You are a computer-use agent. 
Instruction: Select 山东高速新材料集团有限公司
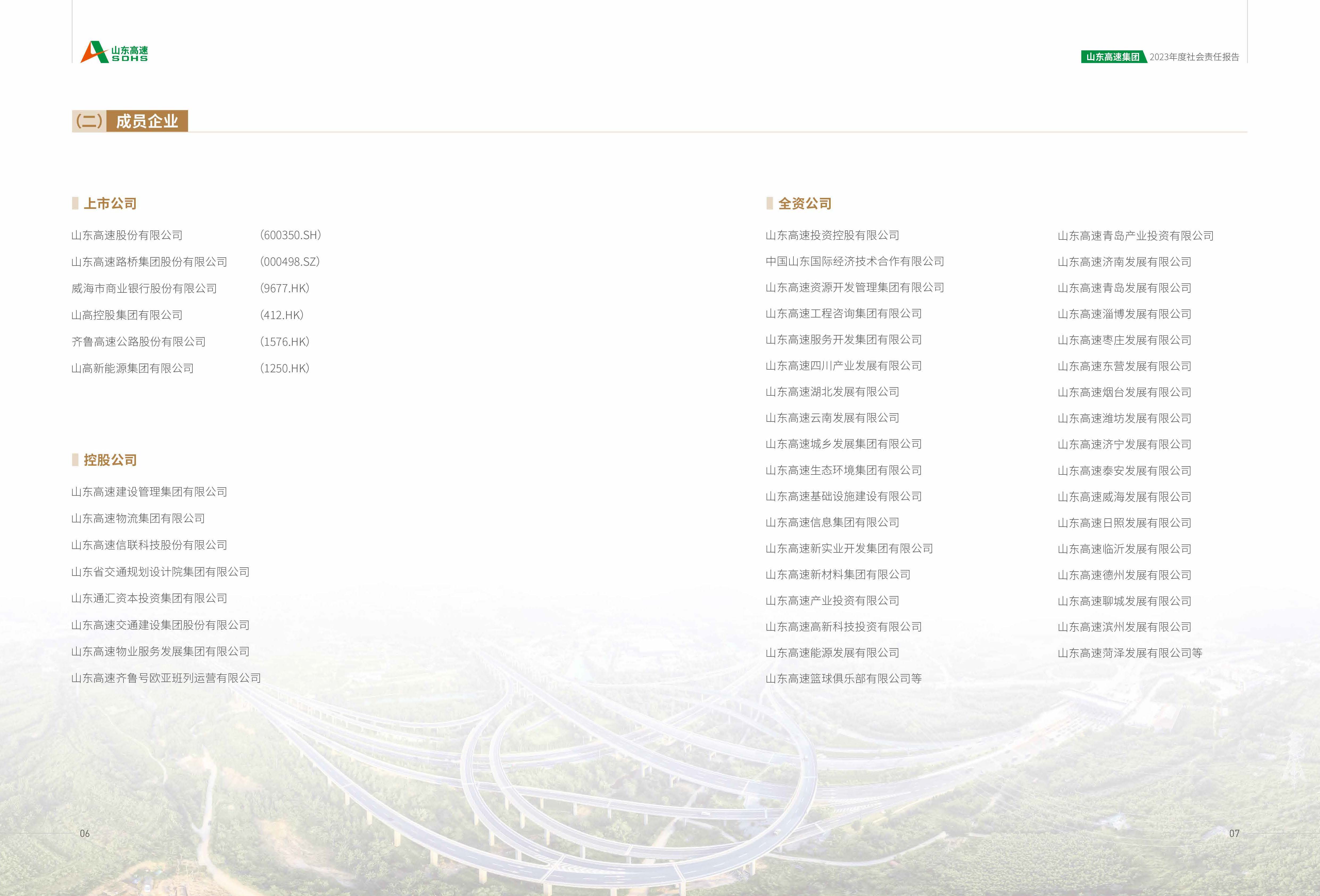[838, 575]
